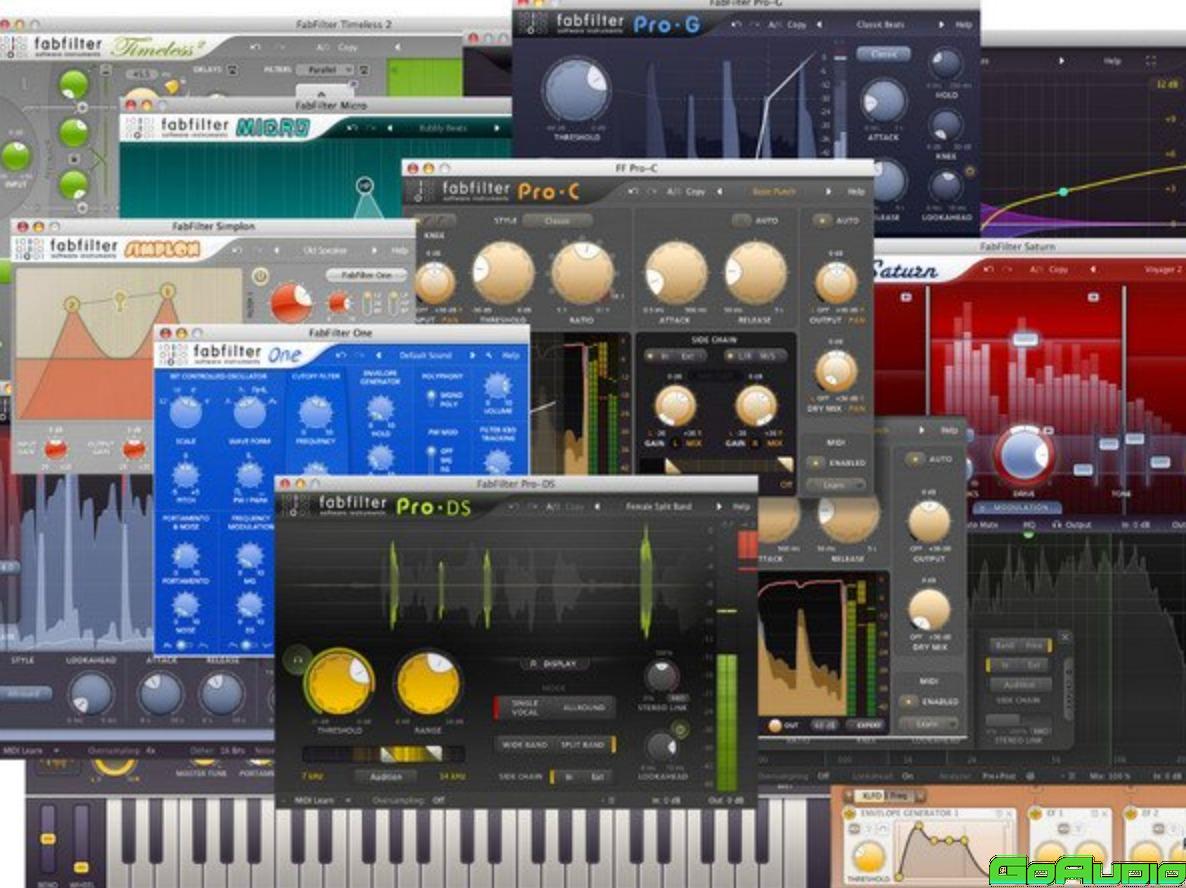Viewport: 1186px width, 888px height.
Task: Select WIDE BAND mode in Pro-DS
Action: (x=525, y=745)
